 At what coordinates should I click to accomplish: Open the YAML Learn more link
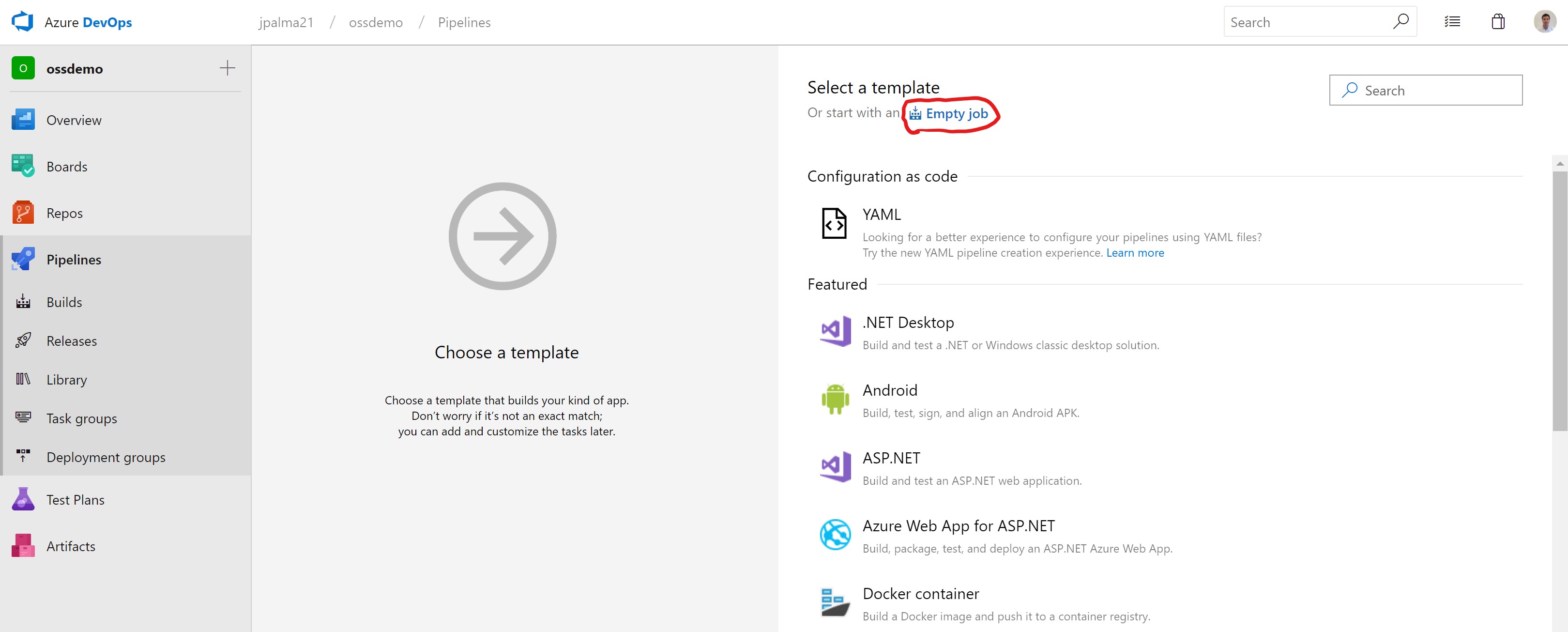1135,253
